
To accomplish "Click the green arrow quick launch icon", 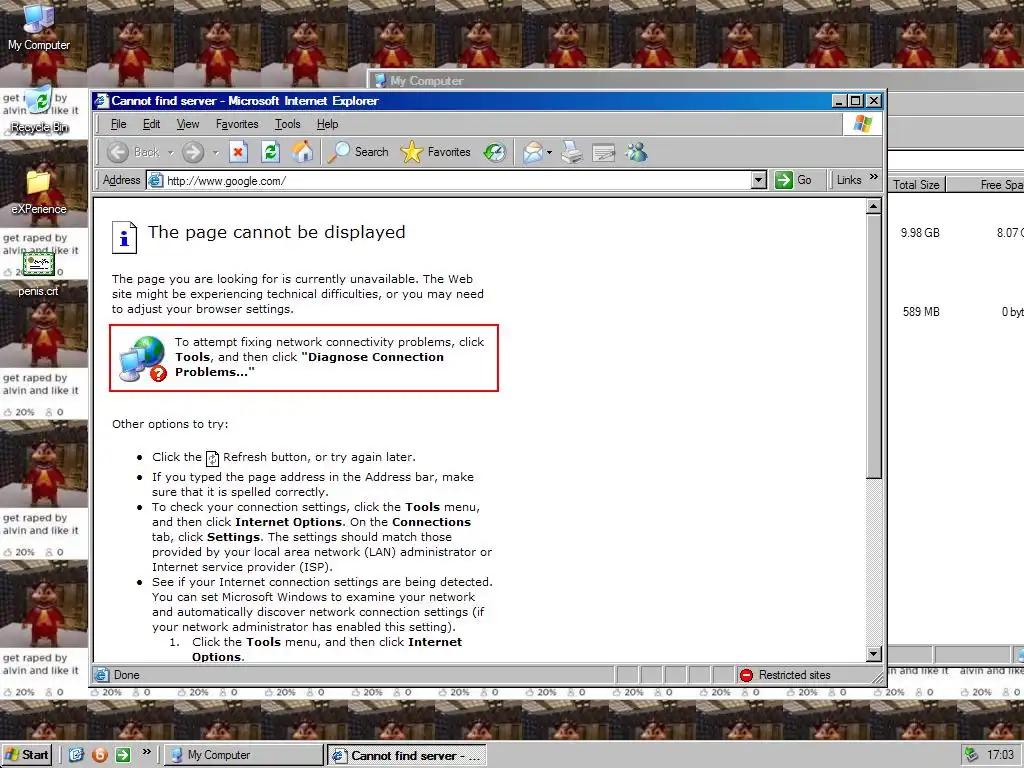I will [x=123, y=755].
